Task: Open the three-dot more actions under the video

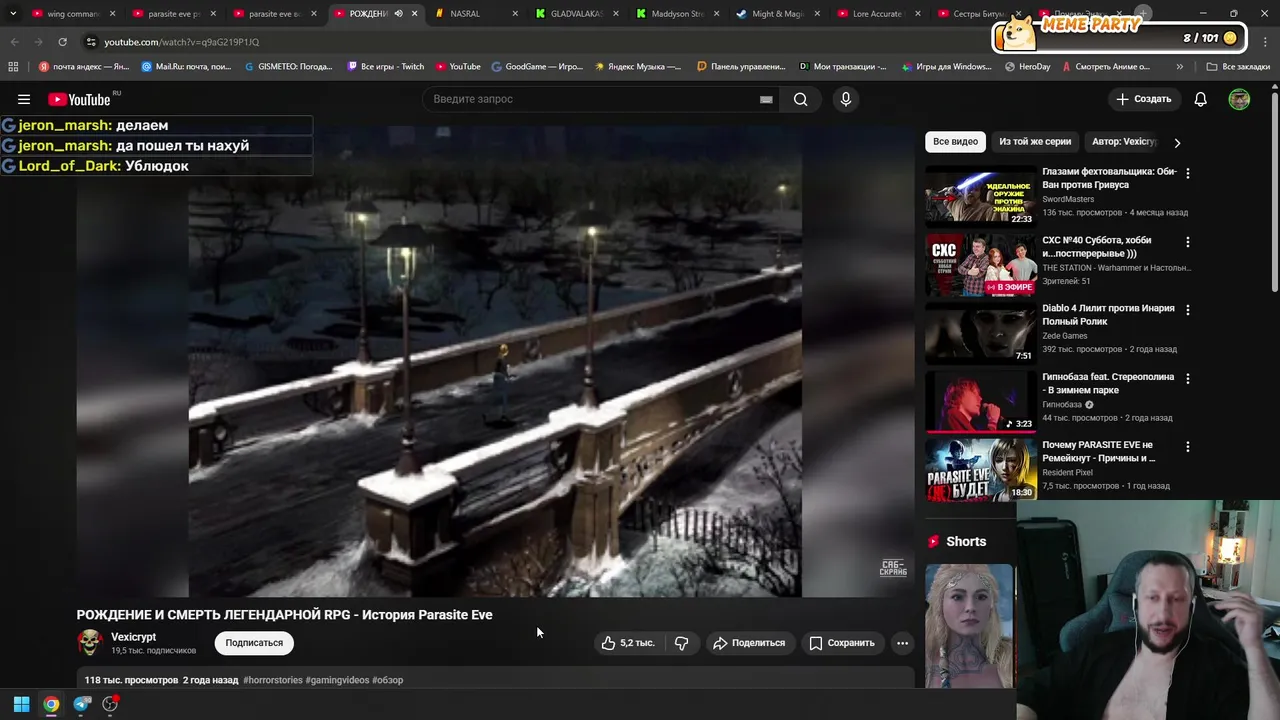Action: [x=902, y=643]
